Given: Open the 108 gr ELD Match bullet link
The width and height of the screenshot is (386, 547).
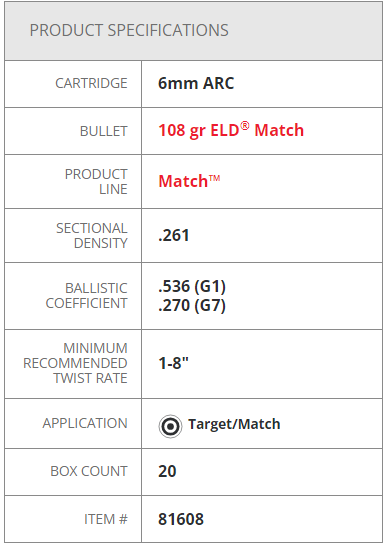Looking at the screenshot, I should [x=231, y=130].
